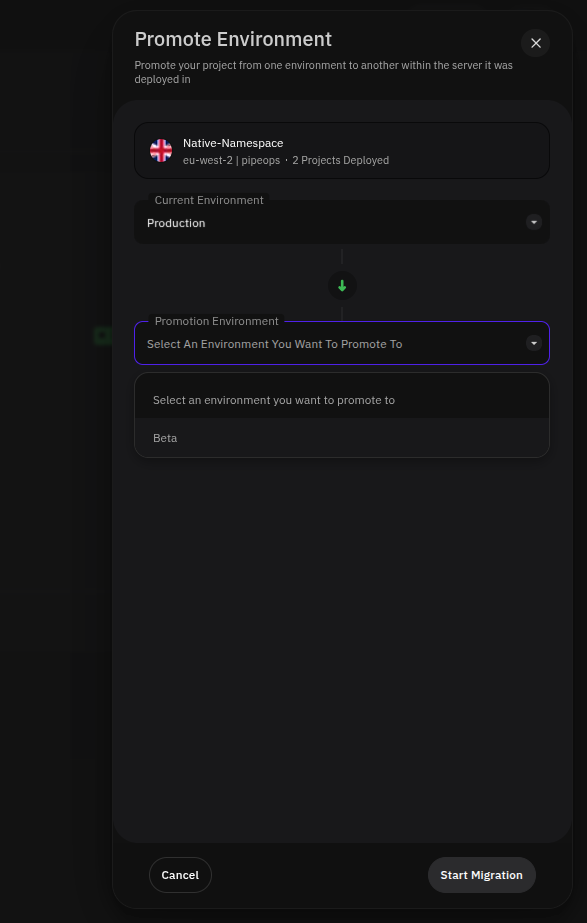587x923 pixels.
Task: Start Migration of the project
Action: [x=482, y=875]
